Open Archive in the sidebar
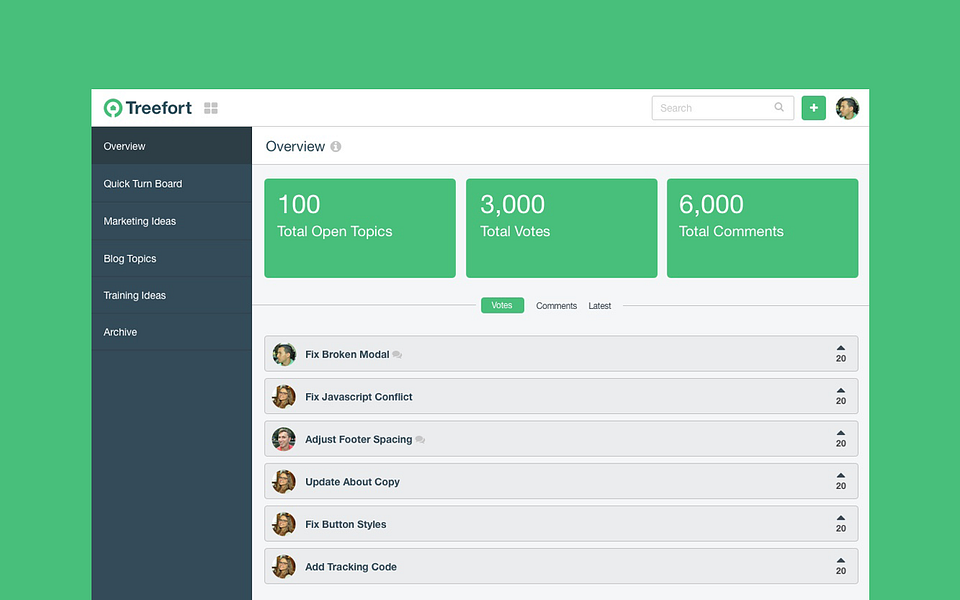Viewport: 960px width, 600px height. tap(171, 332)
